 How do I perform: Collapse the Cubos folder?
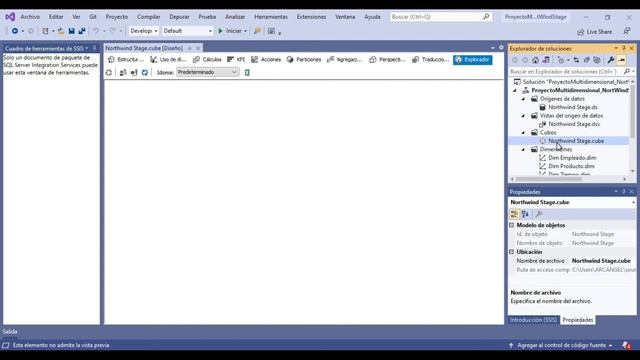tap(523, 133)
